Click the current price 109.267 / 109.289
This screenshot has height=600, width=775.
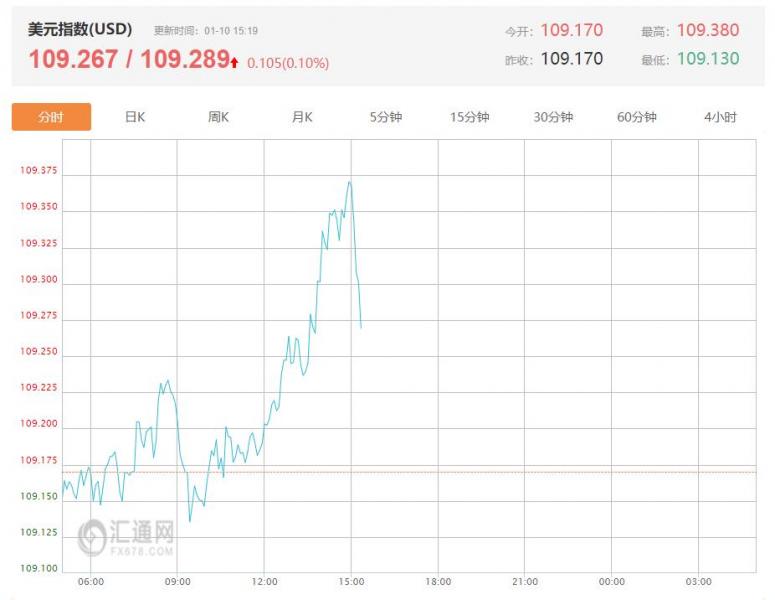pos(129,60)
